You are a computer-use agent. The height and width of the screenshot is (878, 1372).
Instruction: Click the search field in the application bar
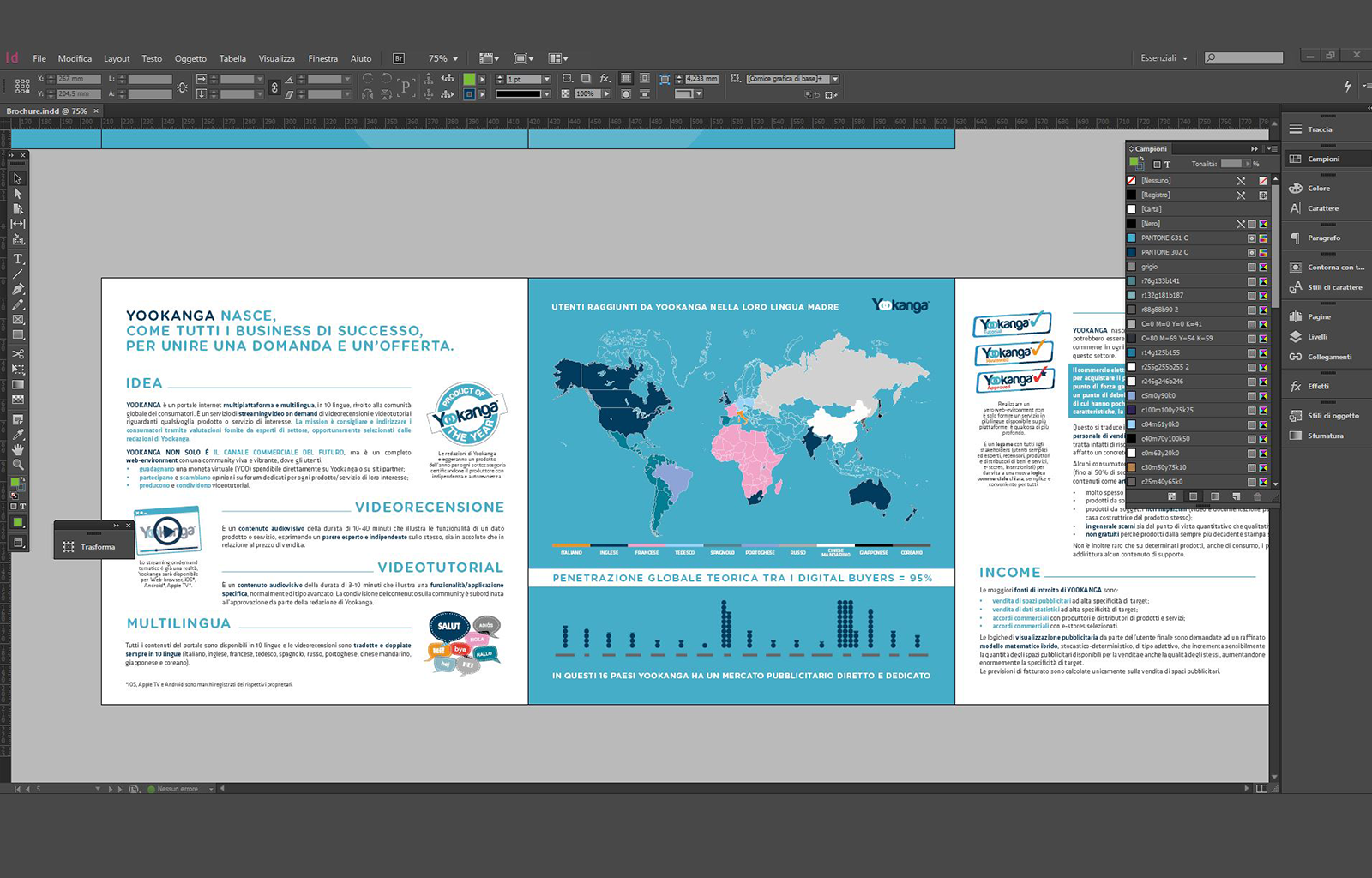pyautogui.click(x=1243, y=58)
